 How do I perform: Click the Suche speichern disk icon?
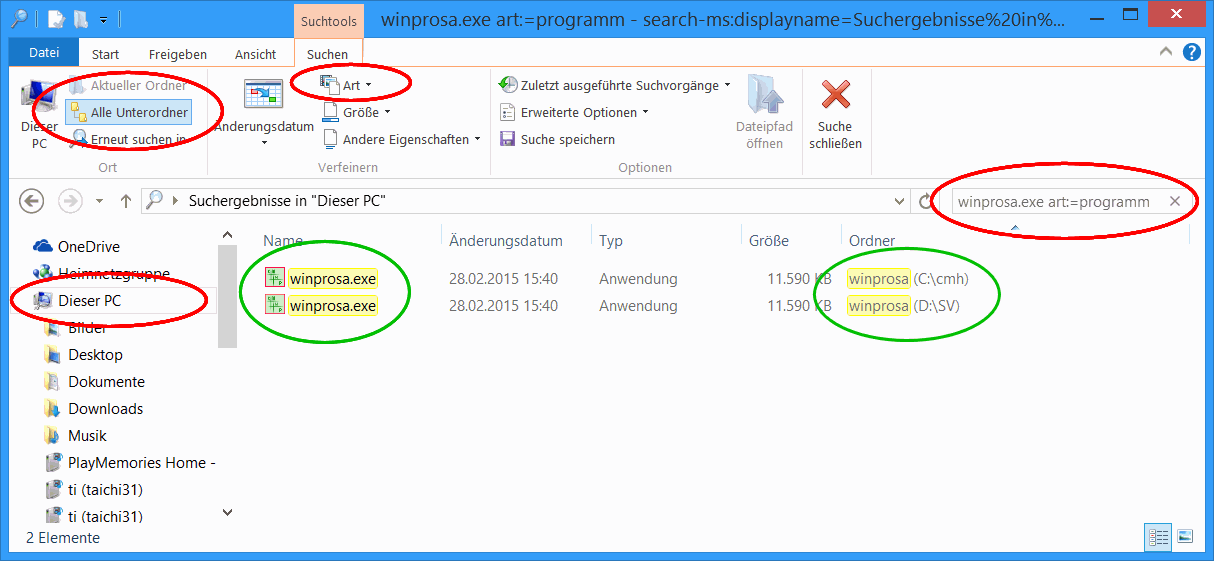coord(507,139)
